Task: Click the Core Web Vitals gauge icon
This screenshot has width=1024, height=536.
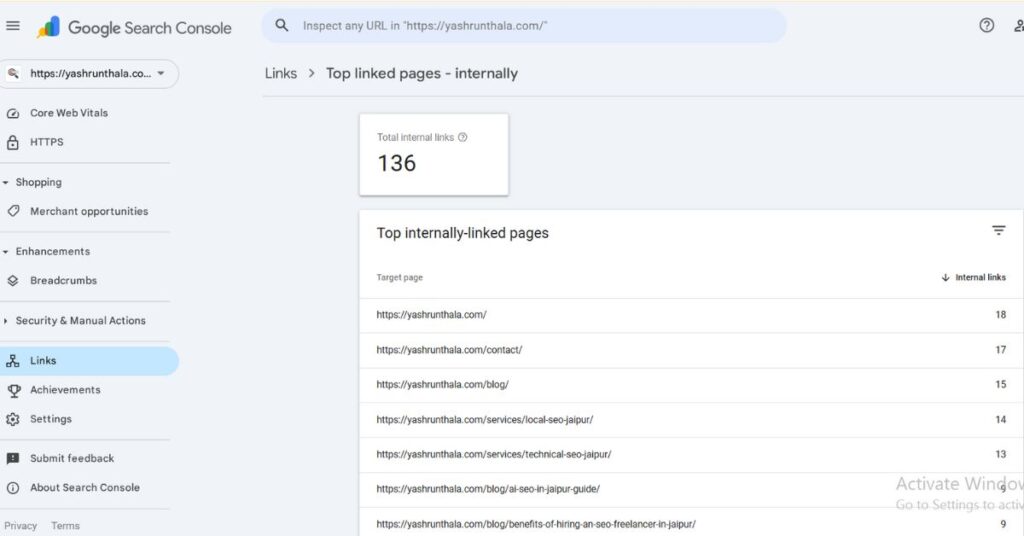Action: click(x=12, y=114)
